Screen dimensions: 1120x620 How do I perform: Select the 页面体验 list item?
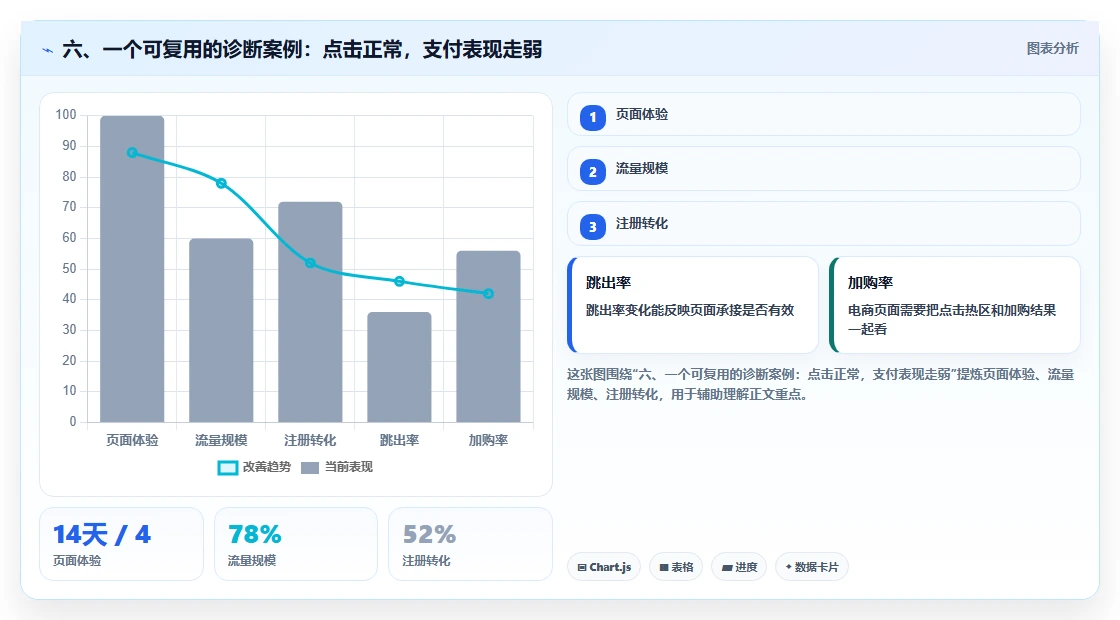coord(824,114)
